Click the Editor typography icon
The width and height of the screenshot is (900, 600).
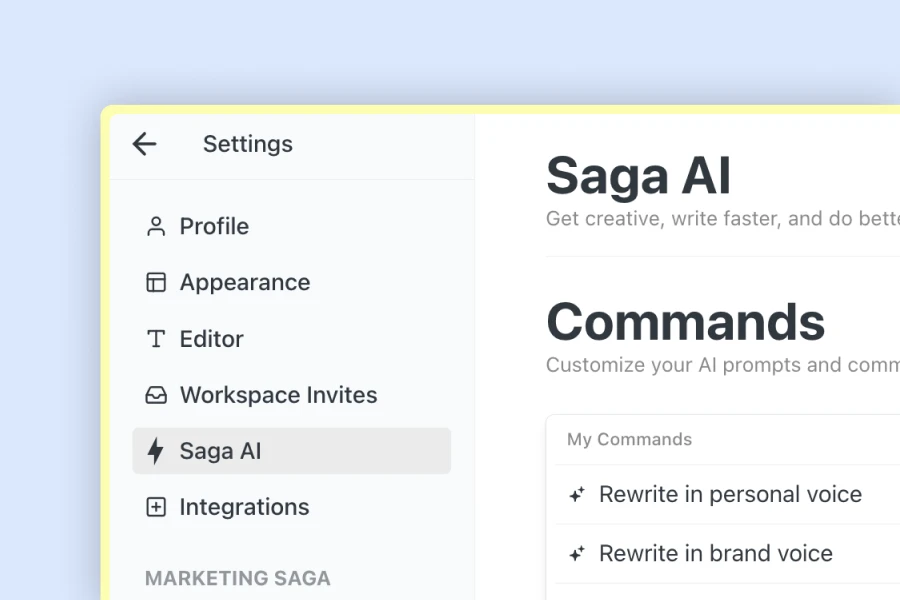point(155,339)
